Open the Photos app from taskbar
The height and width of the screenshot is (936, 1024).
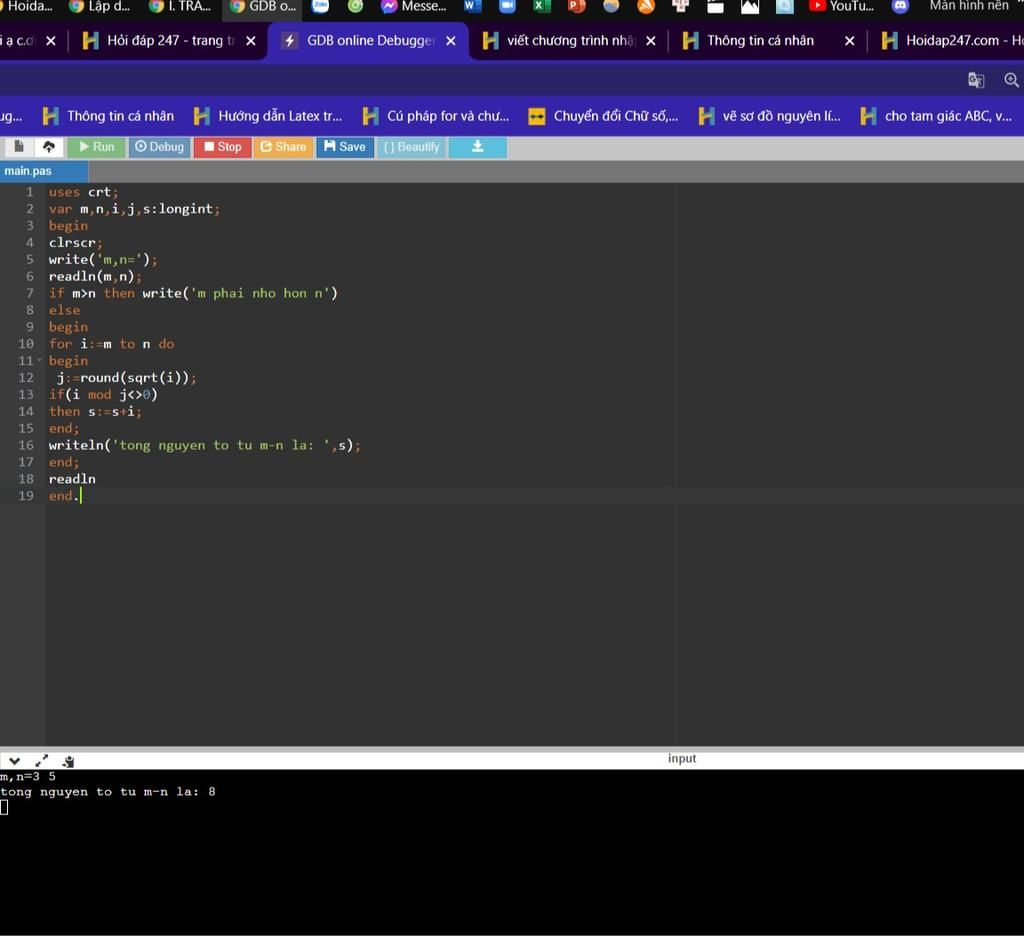(750, 6)
